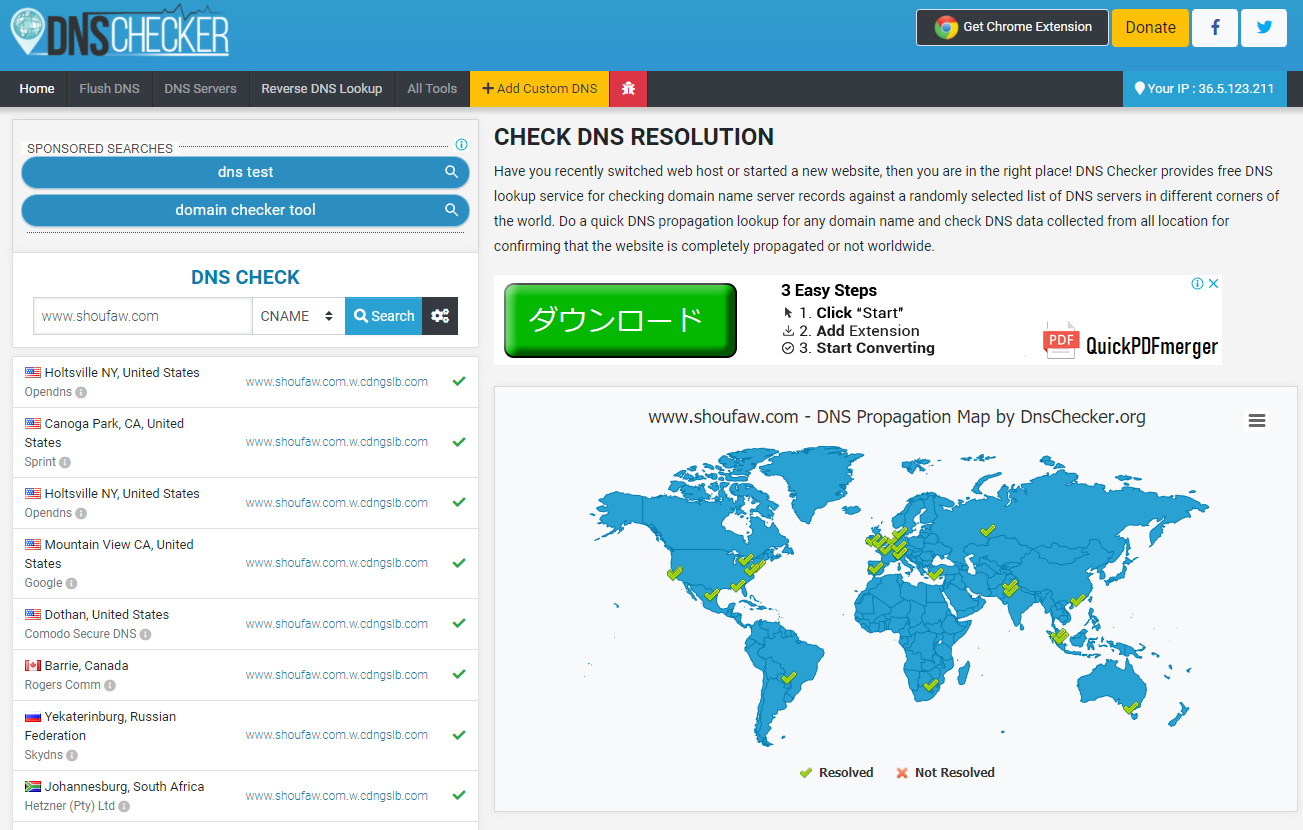1303x830 pixels.
Task: Open the All Tools menu
Action: [x=432, y=89]
